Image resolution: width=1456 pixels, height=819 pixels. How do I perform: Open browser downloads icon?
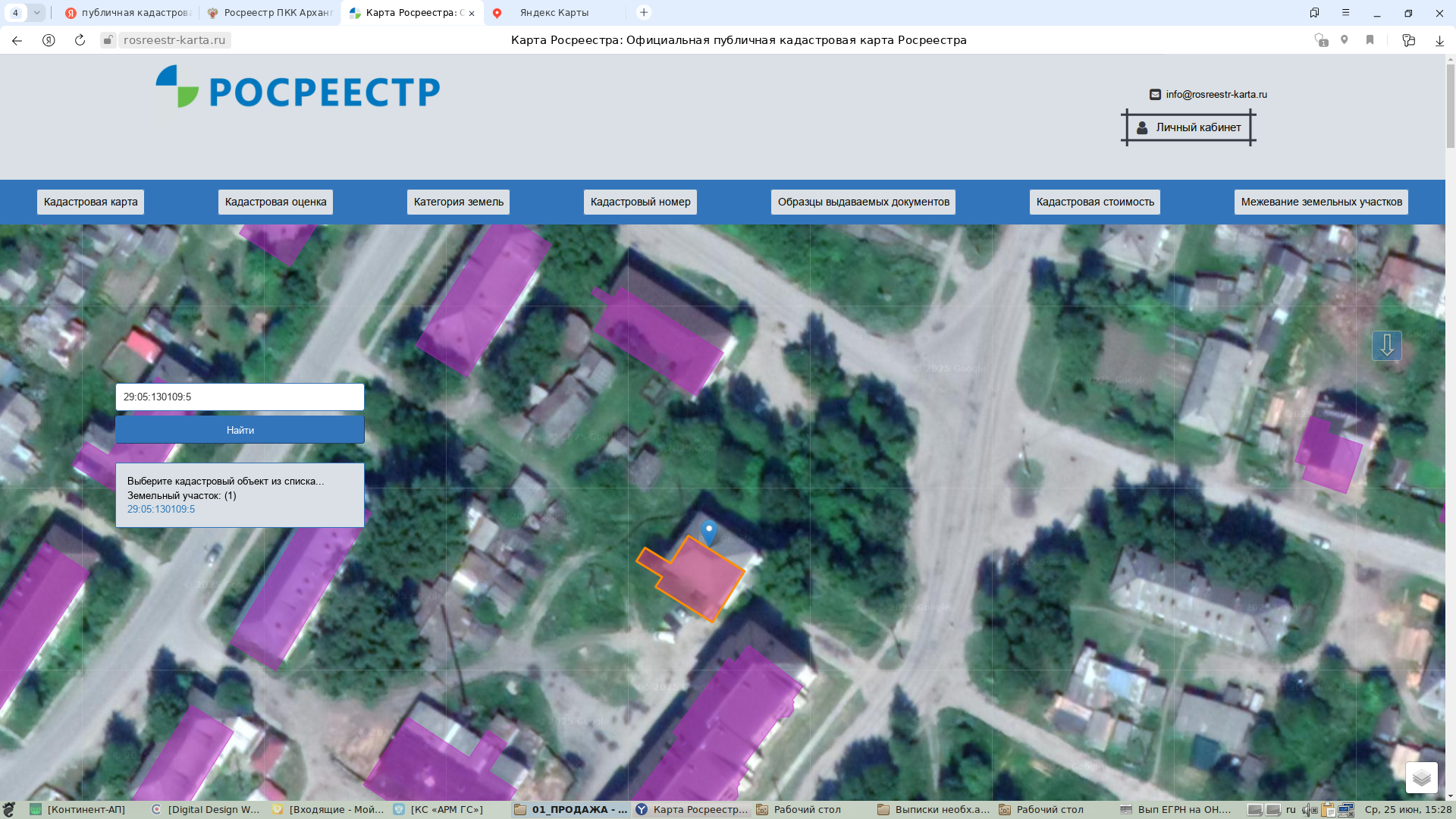click(x=1439, y=40)
